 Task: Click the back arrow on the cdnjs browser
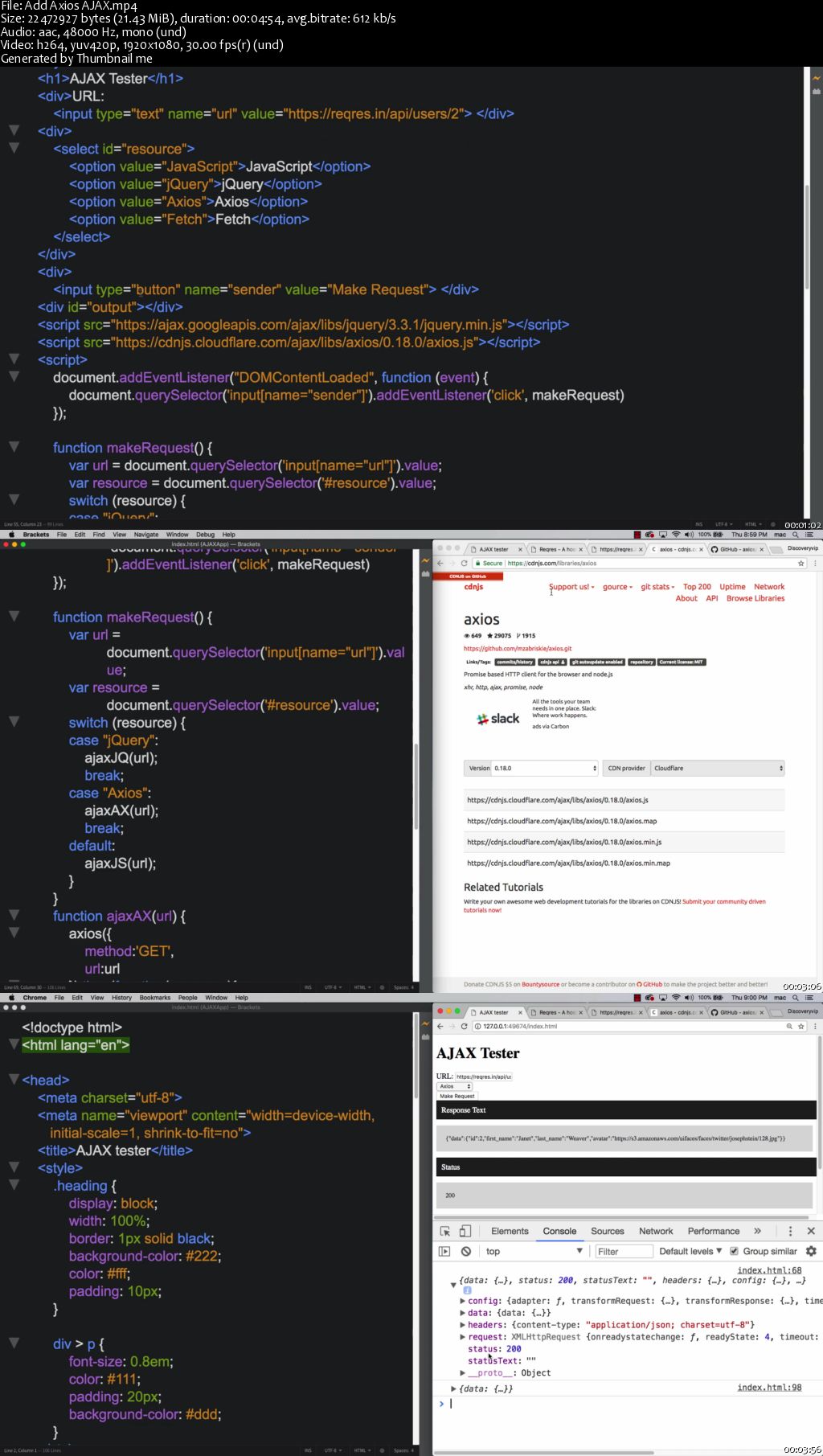tap(440, 563)
